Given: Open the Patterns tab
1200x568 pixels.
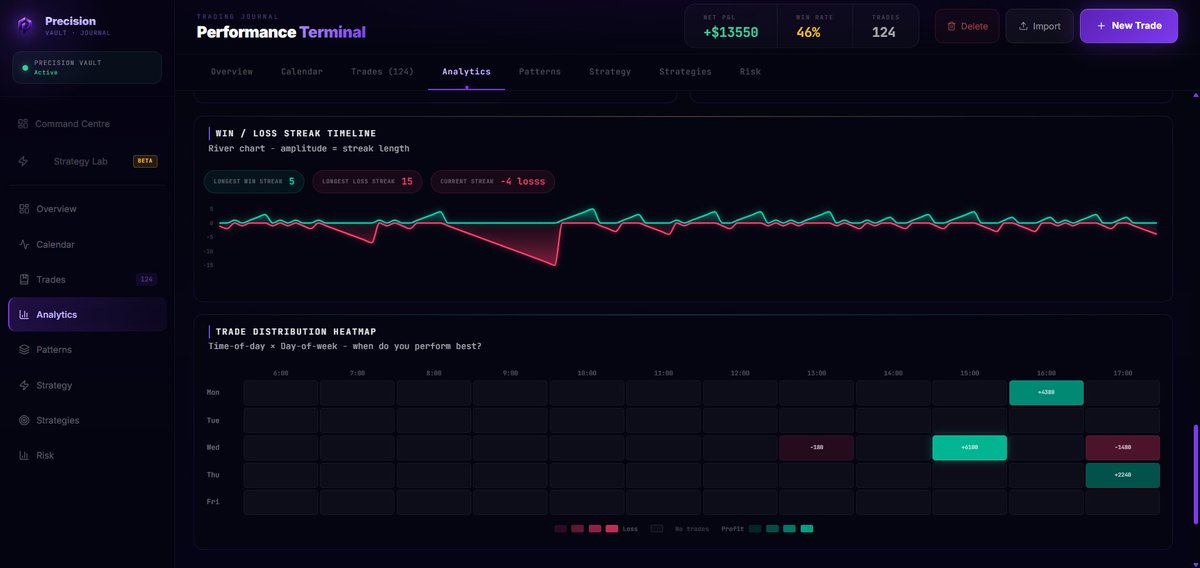Looking at the screenshot, I should [x=540, y=72].
